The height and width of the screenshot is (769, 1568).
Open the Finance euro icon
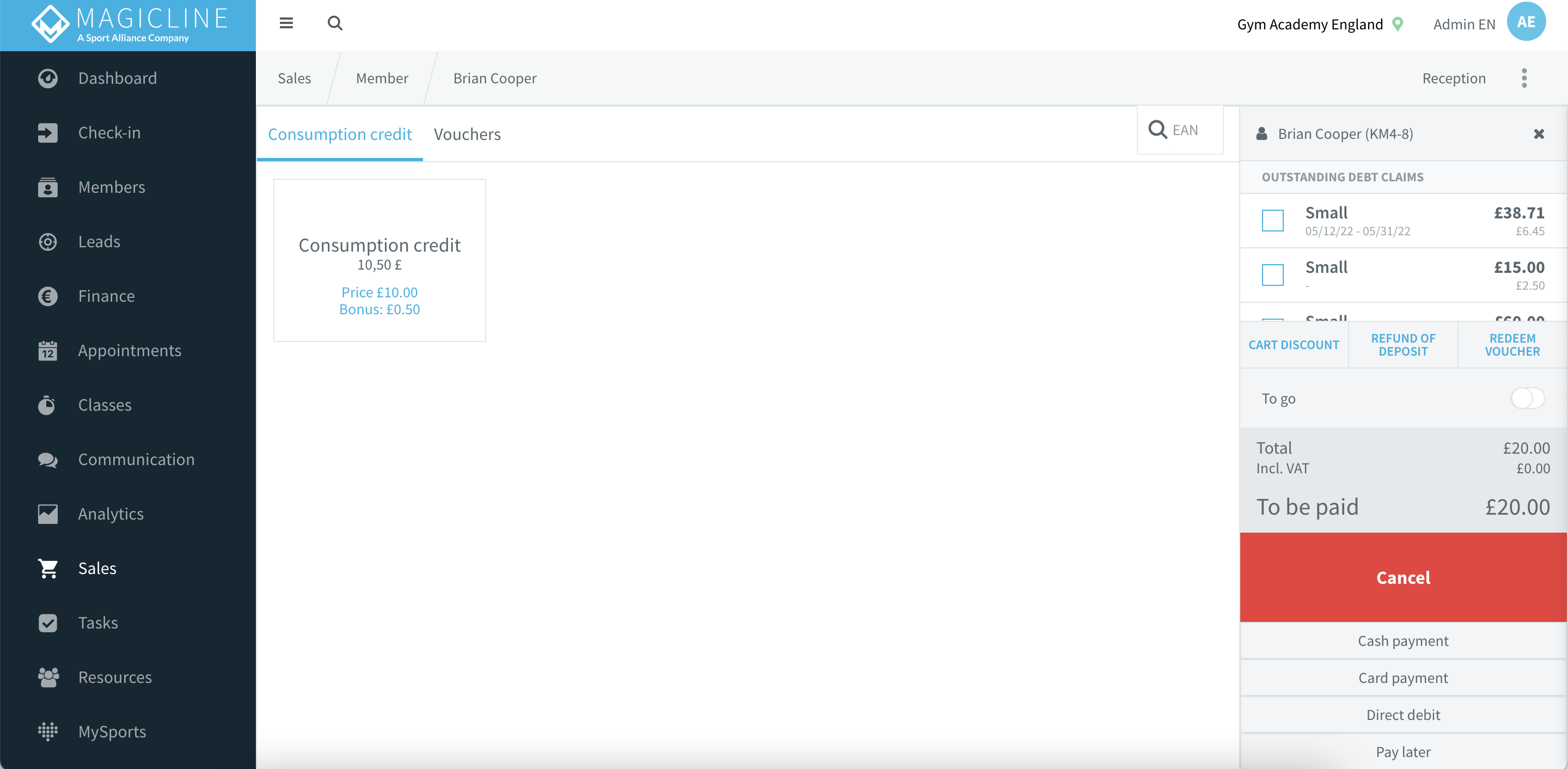47,296
